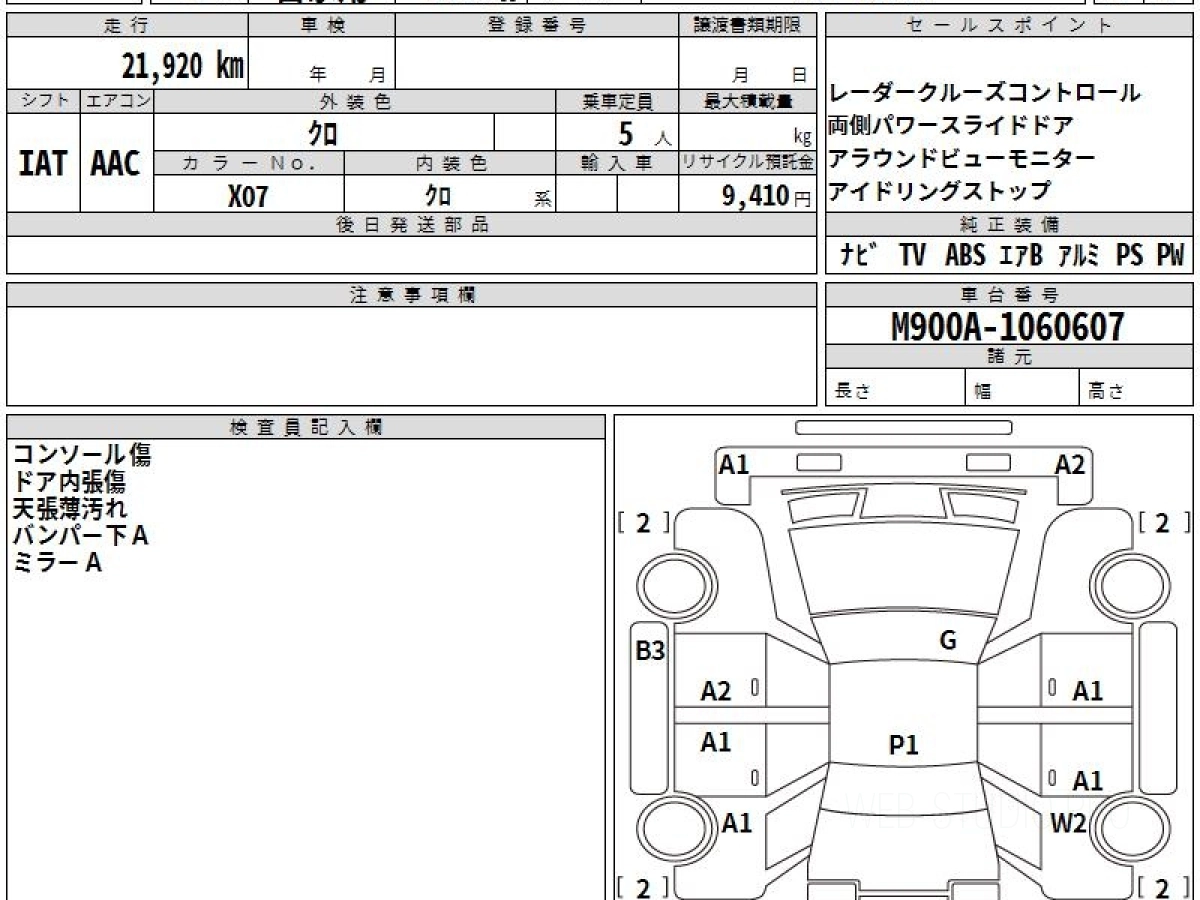
Task: Click the ABS equipment entry
Action: pos(964,256)
